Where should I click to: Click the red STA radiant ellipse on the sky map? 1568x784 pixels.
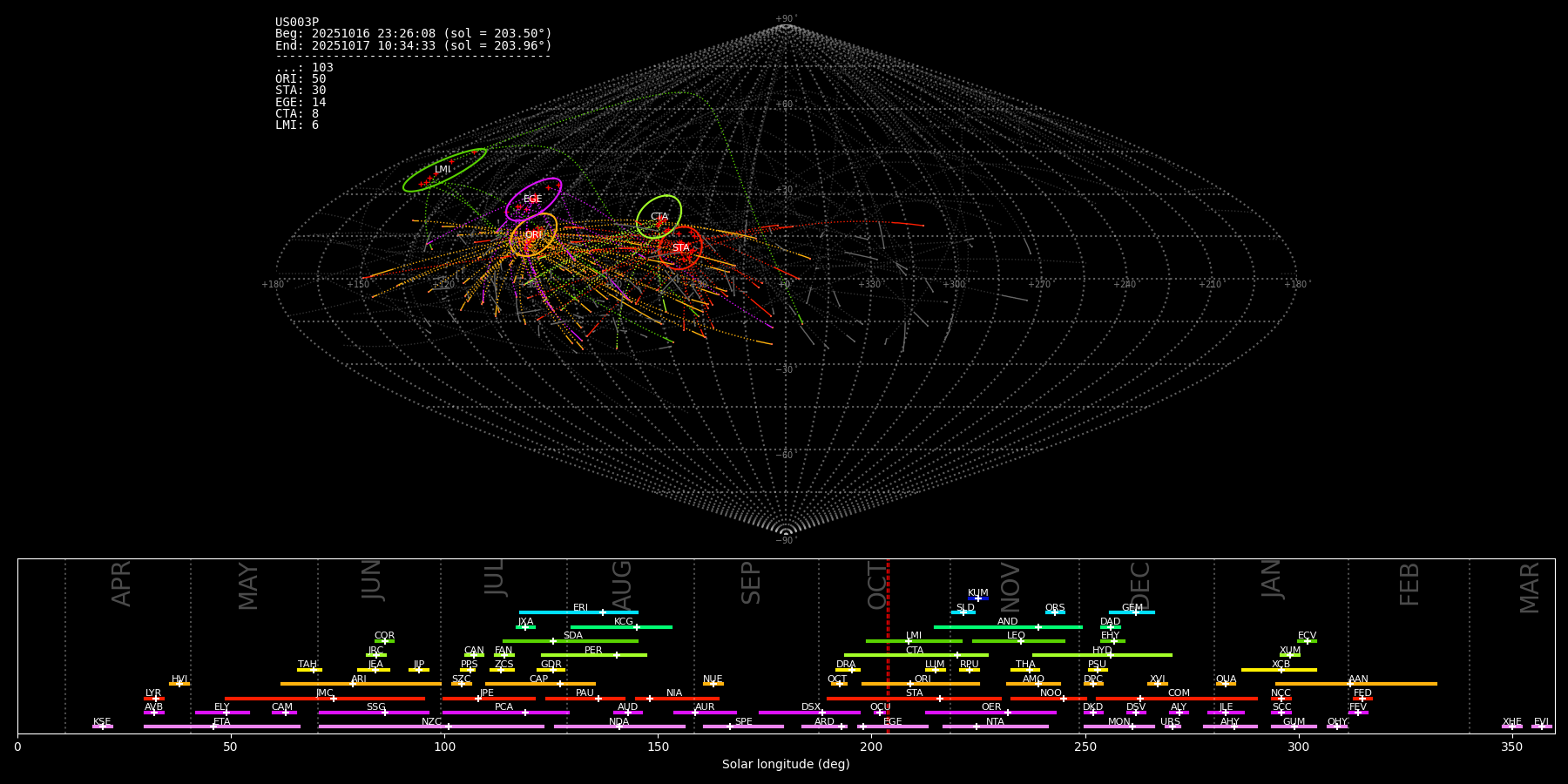click(680, 248)
